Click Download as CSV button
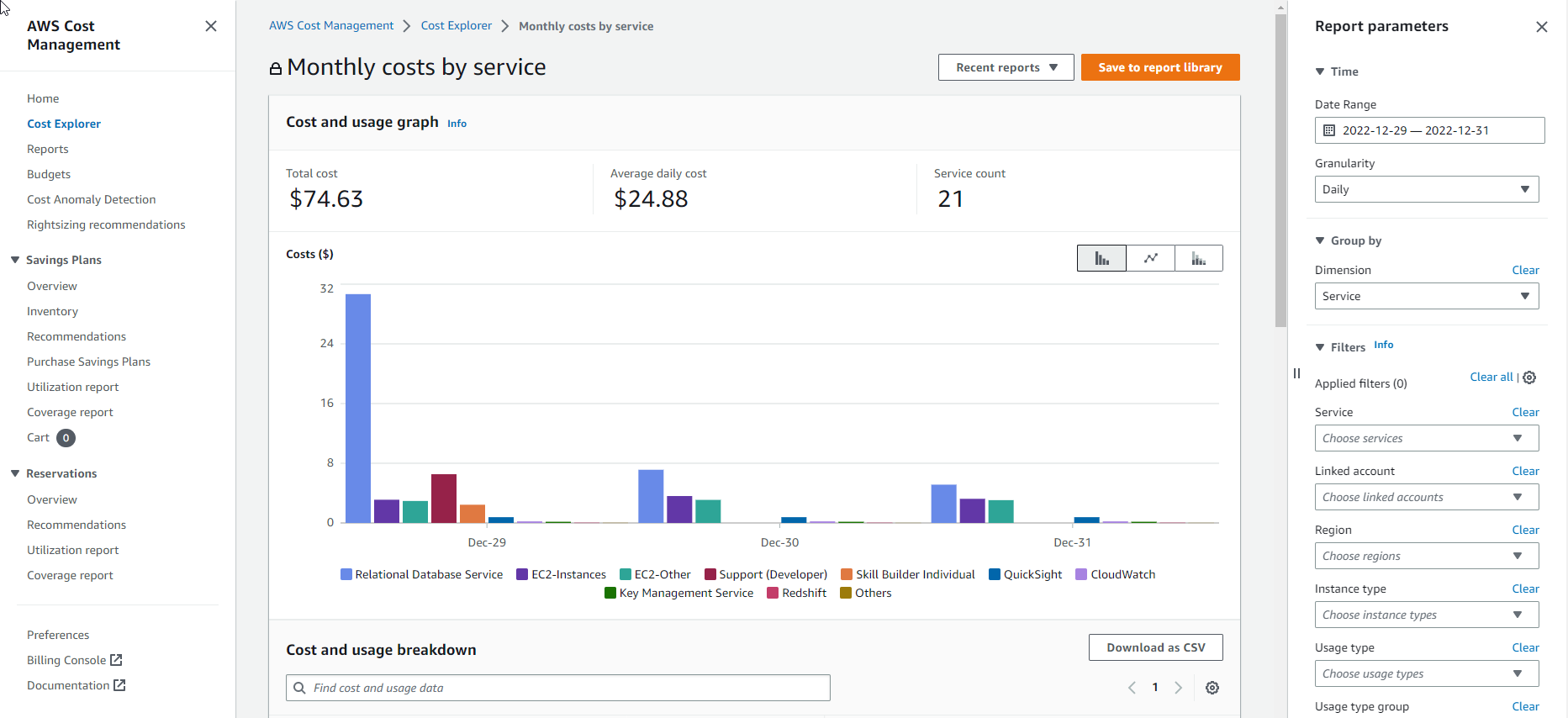The image size is (1568, 718). pyautogui.click(x=1156, y=647)
